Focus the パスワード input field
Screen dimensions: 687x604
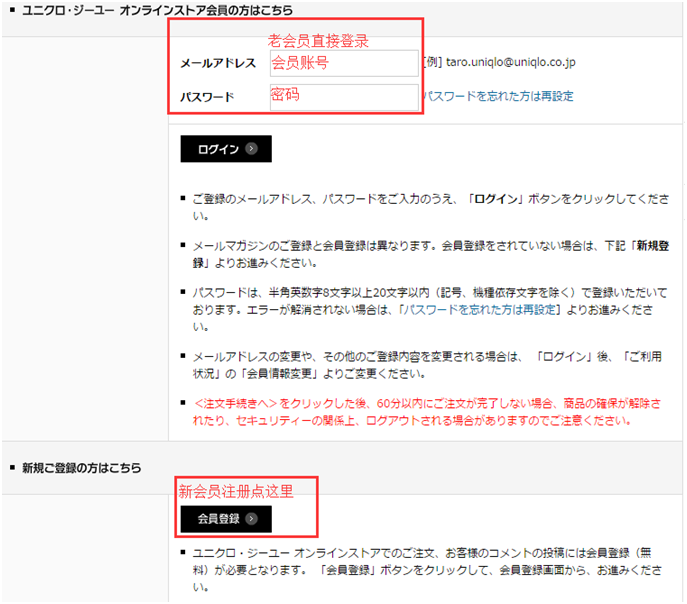coord(343,97)
